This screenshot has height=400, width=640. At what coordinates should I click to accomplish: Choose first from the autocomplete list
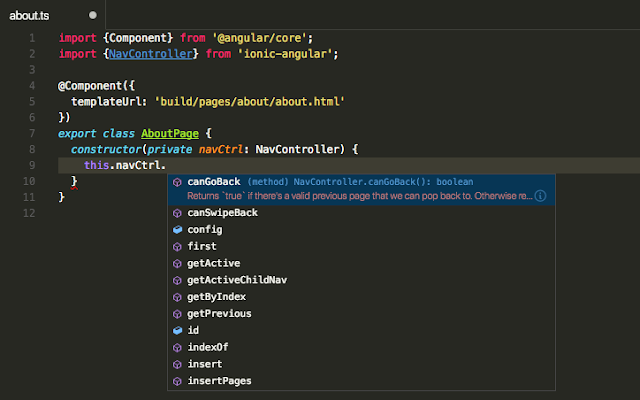(x=201, y=246)
